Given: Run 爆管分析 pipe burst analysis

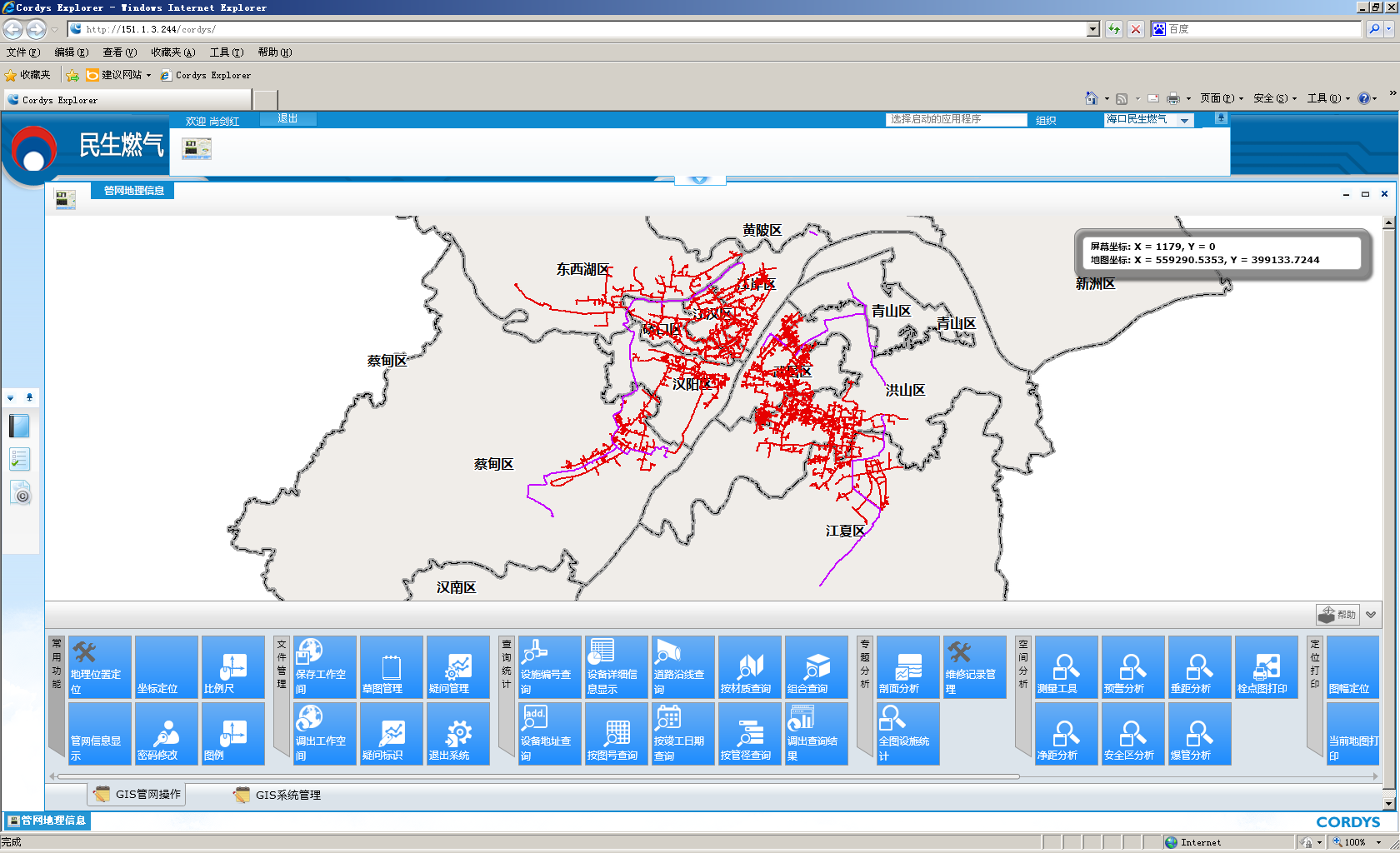Looking at the screenshot, I should point(1200,733).
